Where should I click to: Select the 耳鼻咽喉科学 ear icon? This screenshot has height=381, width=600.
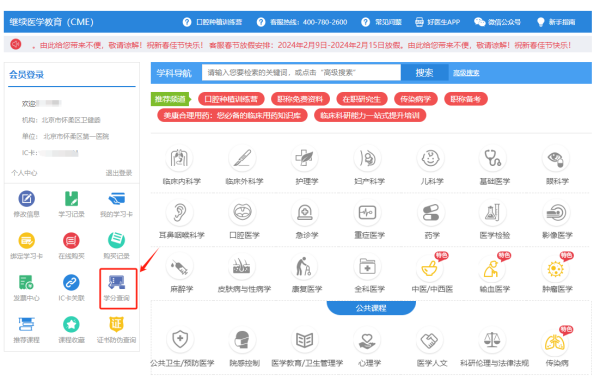point(179,212)
